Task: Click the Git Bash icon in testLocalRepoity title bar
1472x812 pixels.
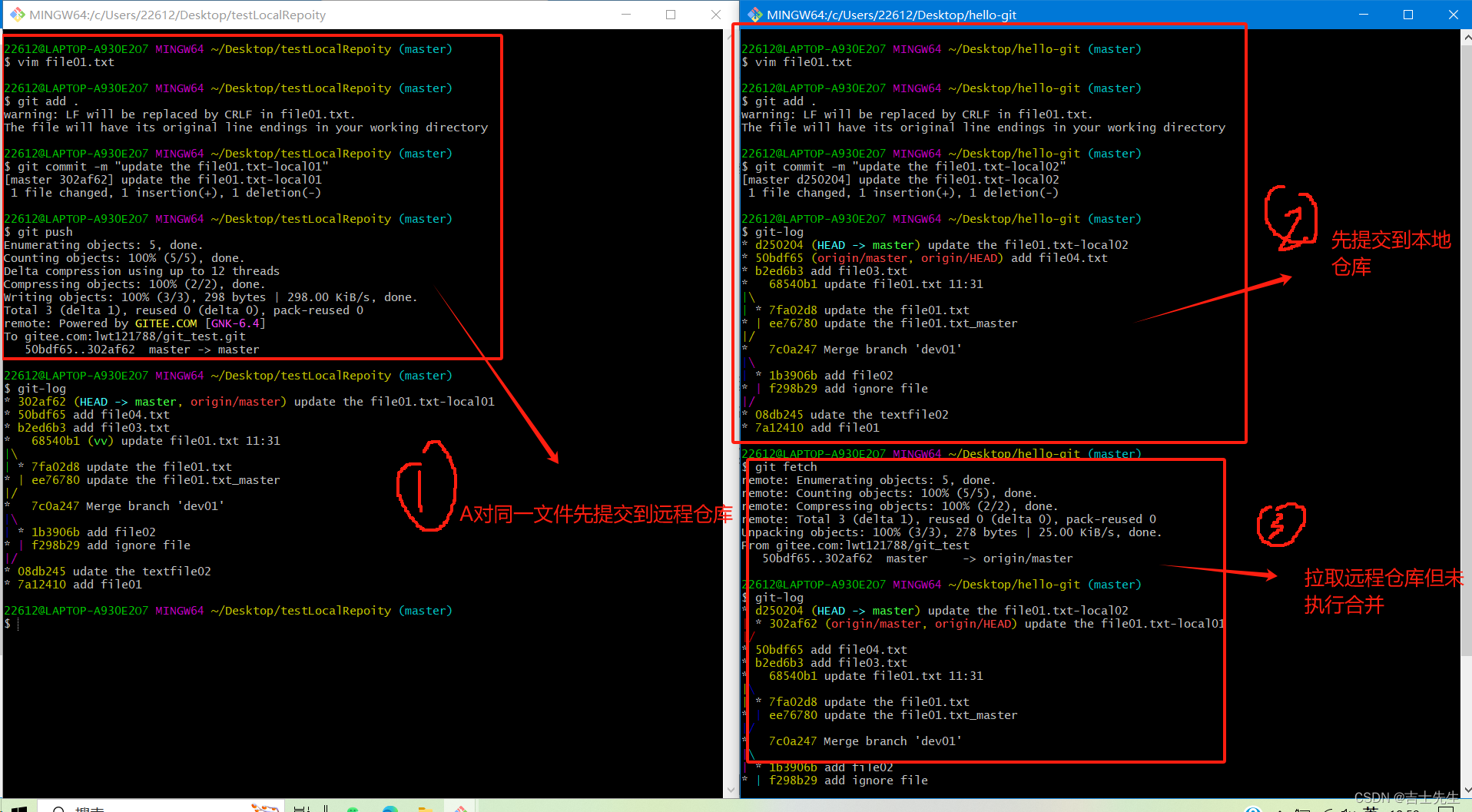Action: click(x=17, y=15)
